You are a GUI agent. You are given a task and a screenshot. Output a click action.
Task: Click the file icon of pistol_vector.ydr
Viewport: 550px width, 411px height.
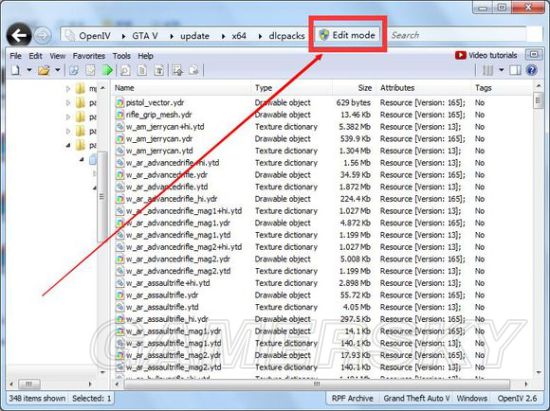point(120,103)
